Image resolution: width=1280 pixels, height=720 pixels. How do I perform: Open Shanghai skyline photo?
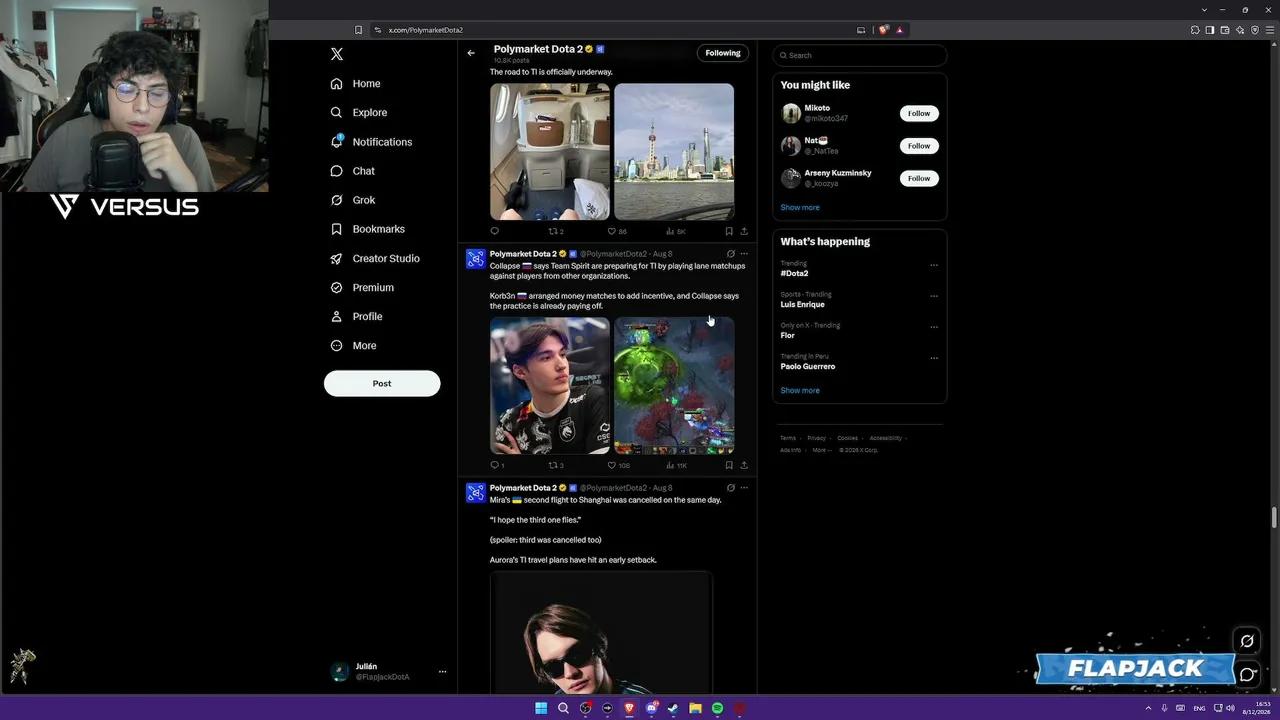tap(674, 152)
